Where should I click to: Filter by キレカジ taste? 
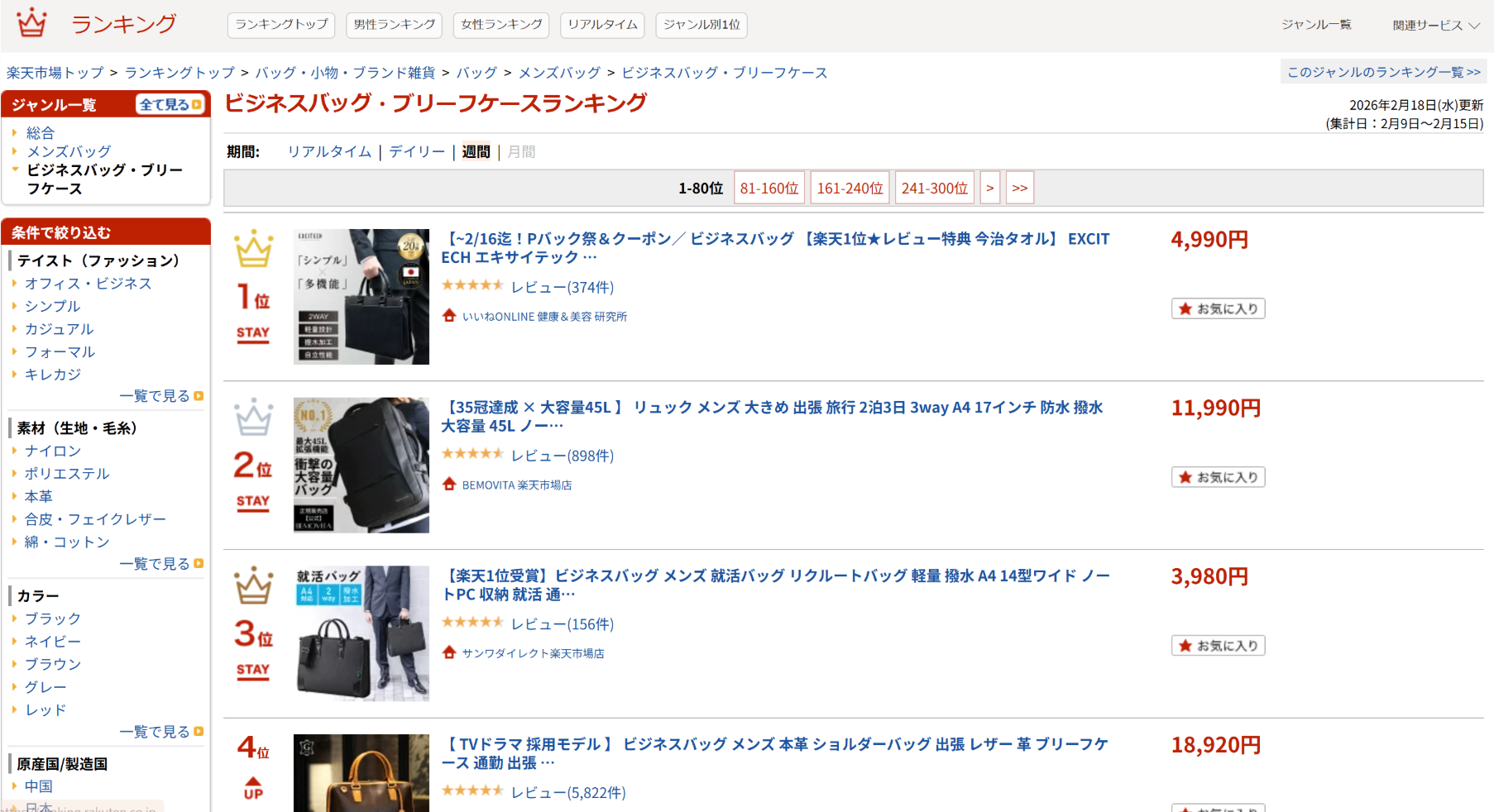click(x=53, y=375)
